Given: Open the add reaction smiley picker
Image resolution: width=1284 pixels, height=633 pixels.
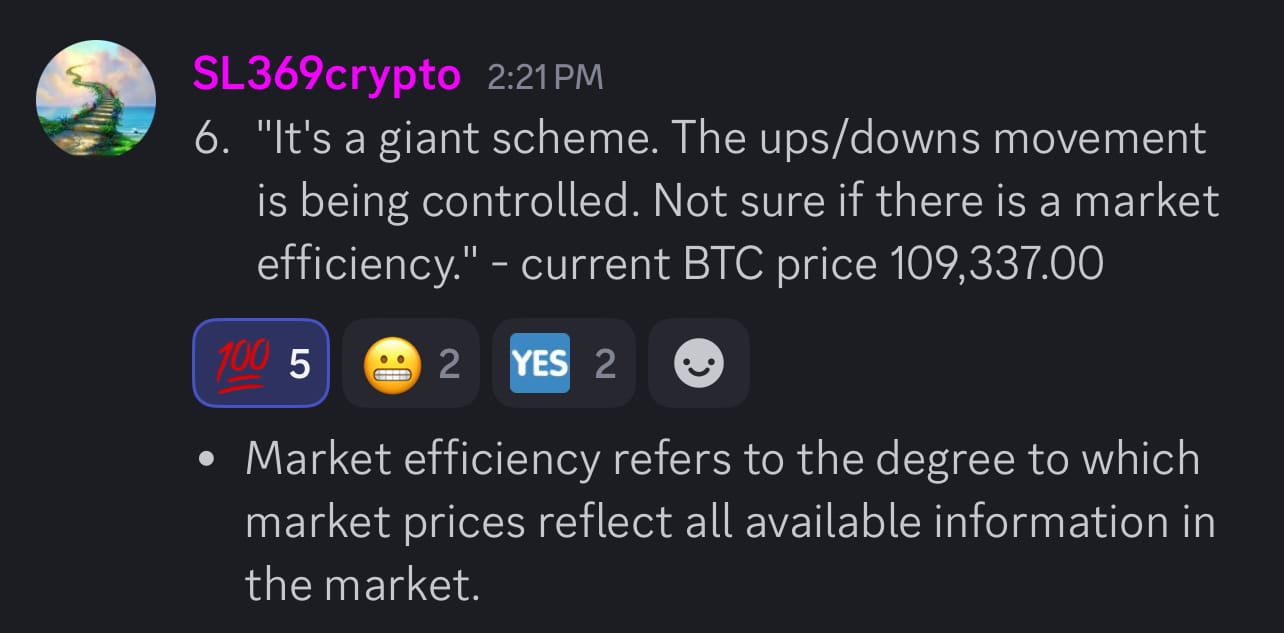Looking at the screenshot, I should [x=698, y=363].
